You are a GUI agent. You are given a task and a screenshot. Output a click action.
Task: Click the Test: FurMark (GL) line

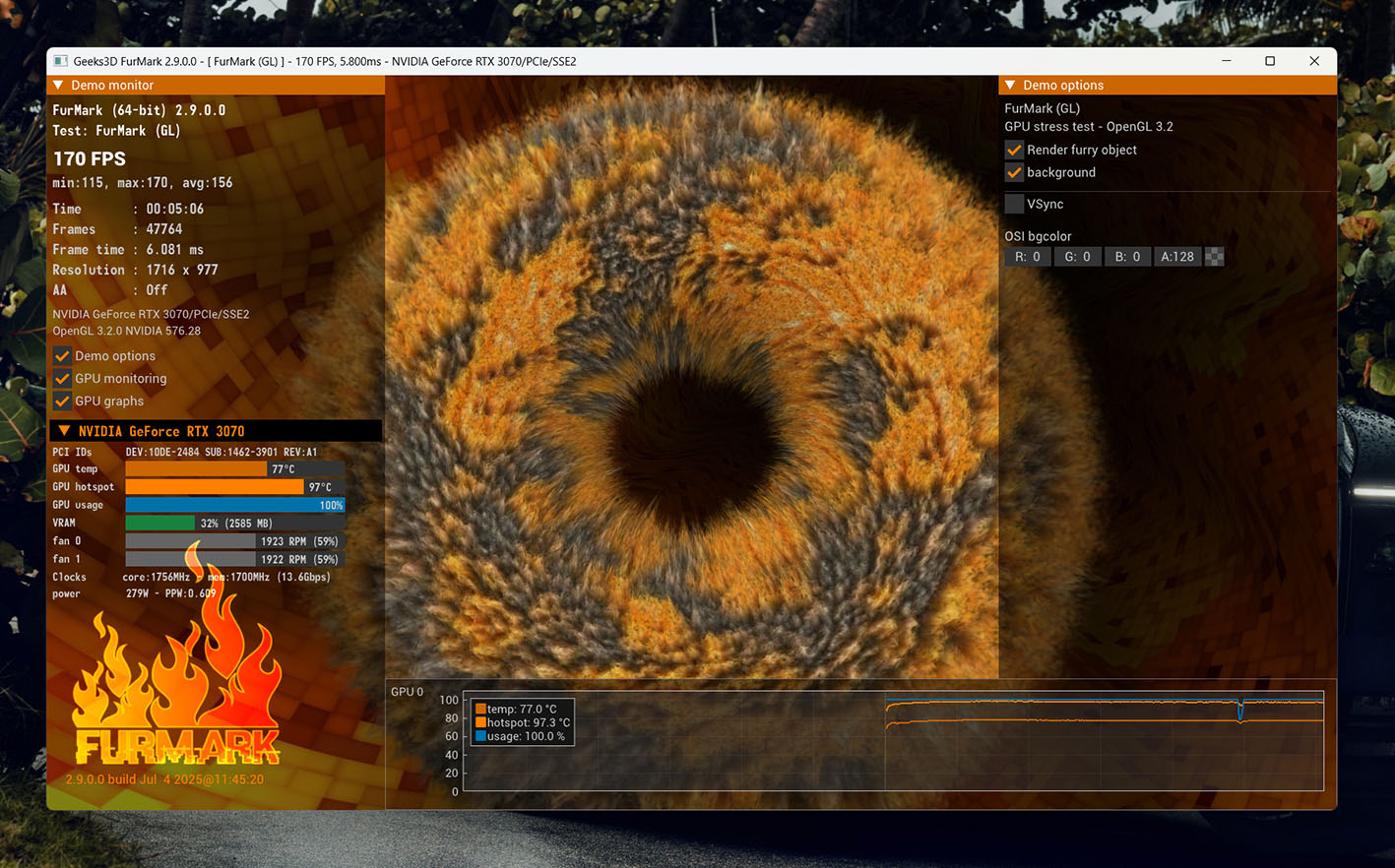pyautogui.click(x=117, y=131)
